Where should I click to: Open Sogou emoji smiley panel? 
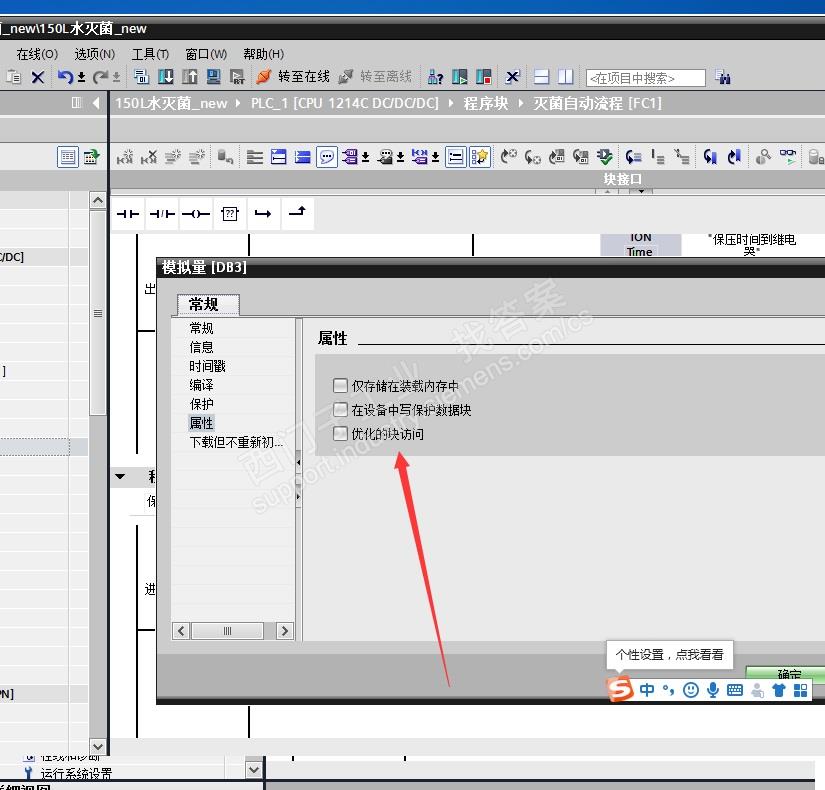(x=691, y=689)
